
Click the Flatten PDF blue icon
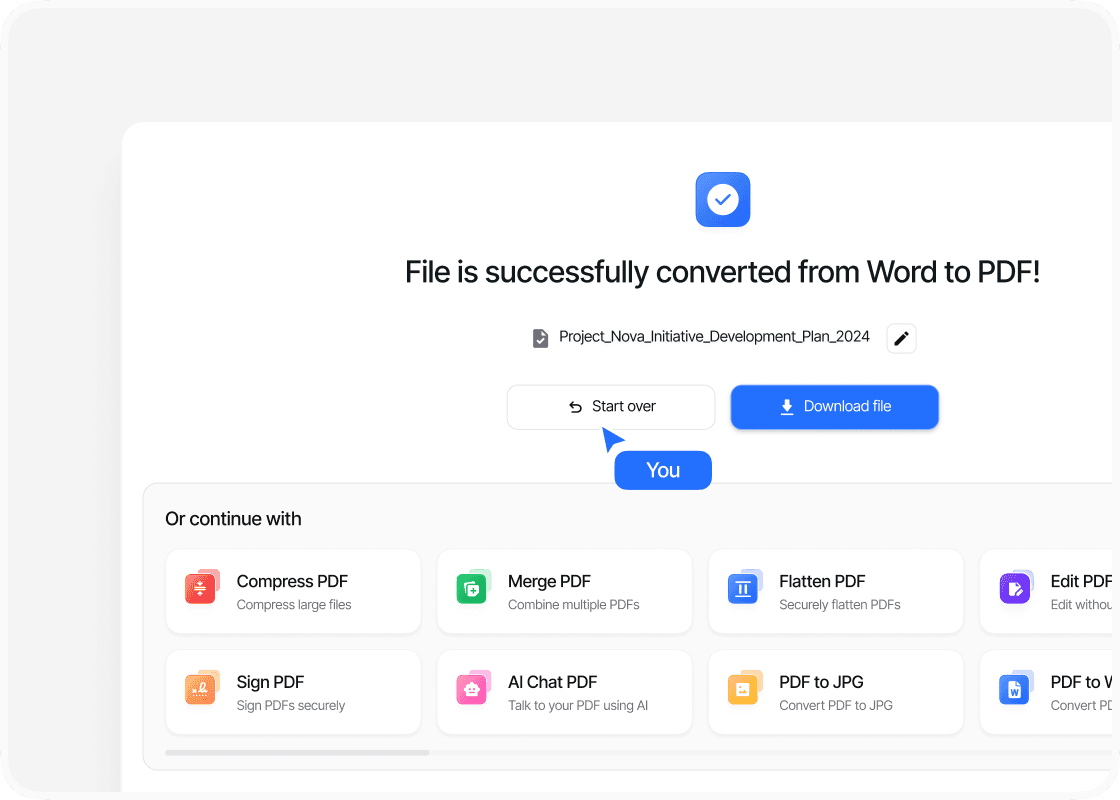point(743,588)
